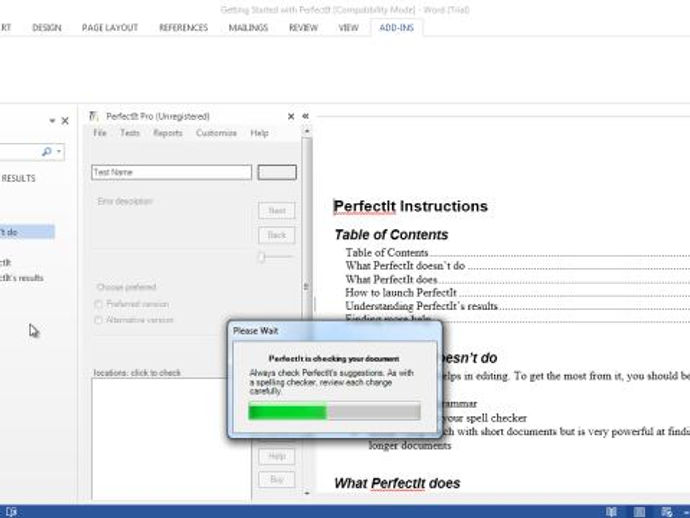This screenshot has width=690, height=518.
Task: Click the Buy button in PerfectIt panel
Action: [x=277, y=479]
